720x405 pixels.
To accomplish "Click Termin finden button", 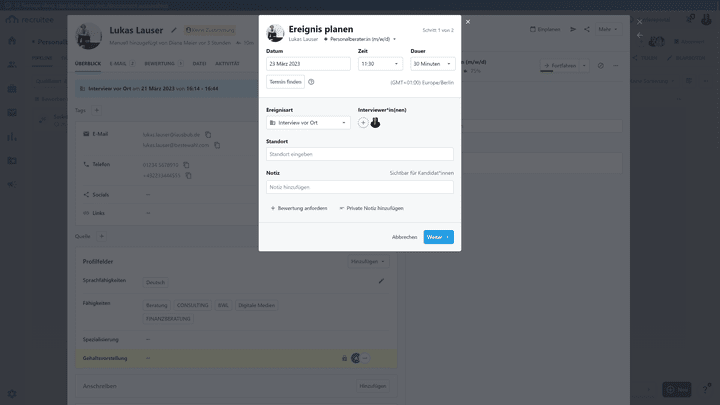I will coord(285,82).
